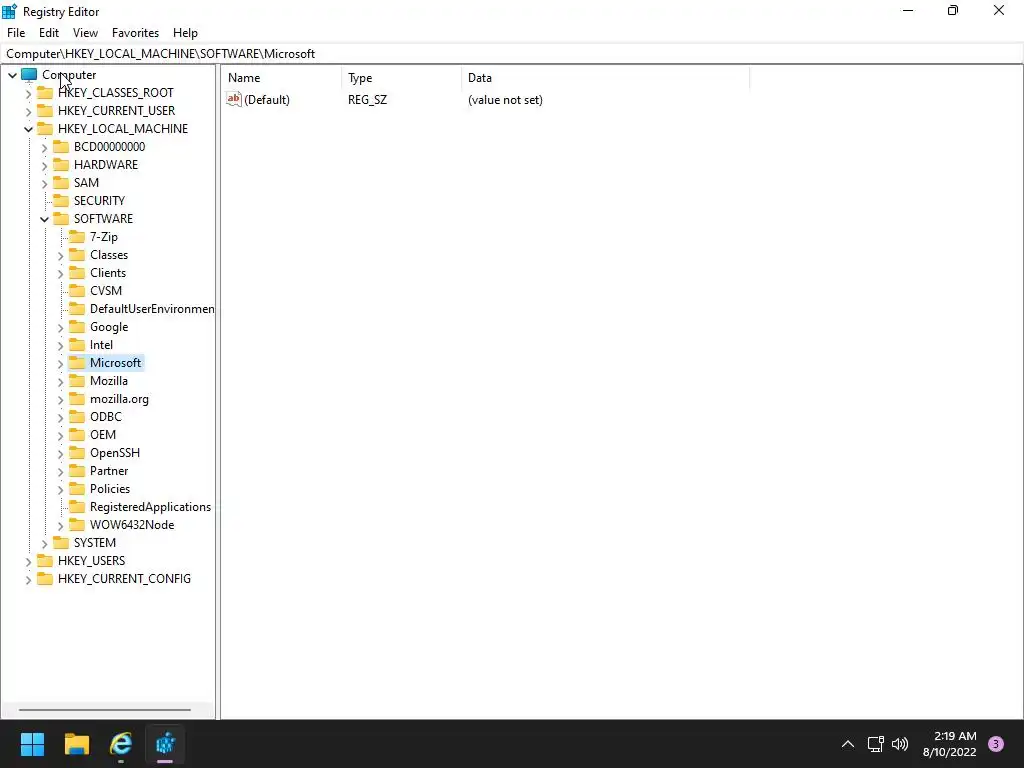
Task: Click the SECURITY folder icon
Action: point(61,200)
